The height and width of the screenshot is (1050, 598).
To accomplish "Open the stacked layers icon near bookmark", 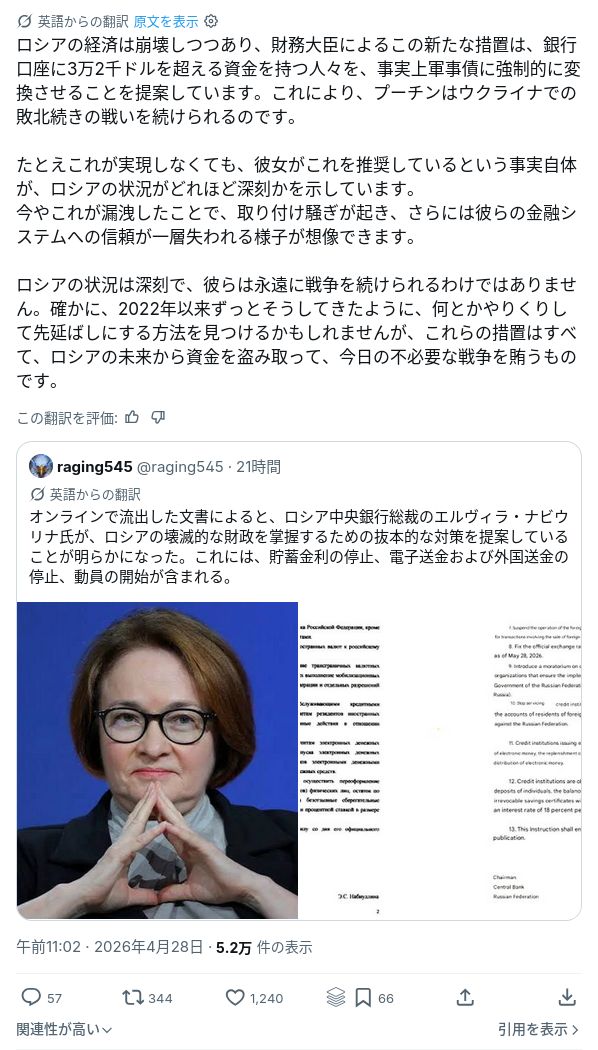I will (x=335, y=998).
